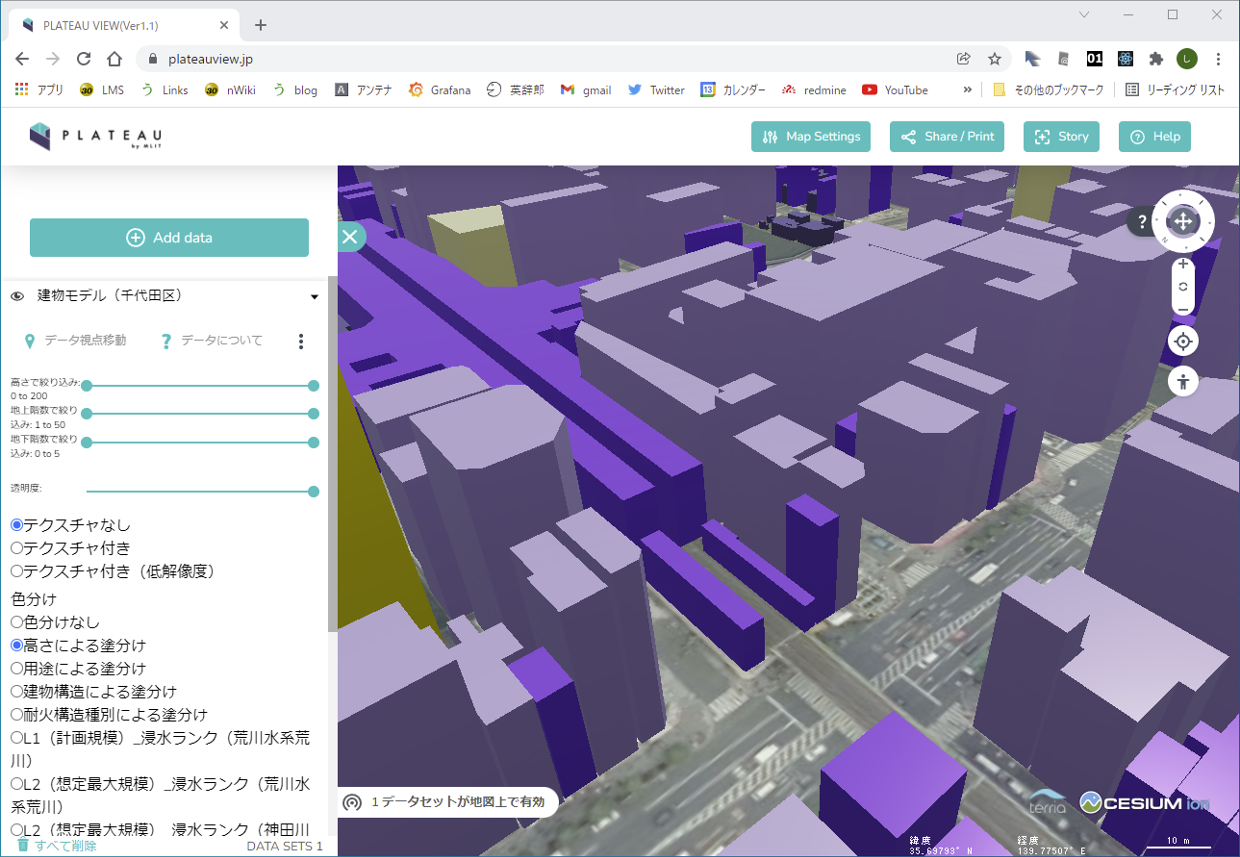Select 色分けなし radio button
This screenshot has height=857, width=1240.
pyautogui.click(x=17, y=622)
